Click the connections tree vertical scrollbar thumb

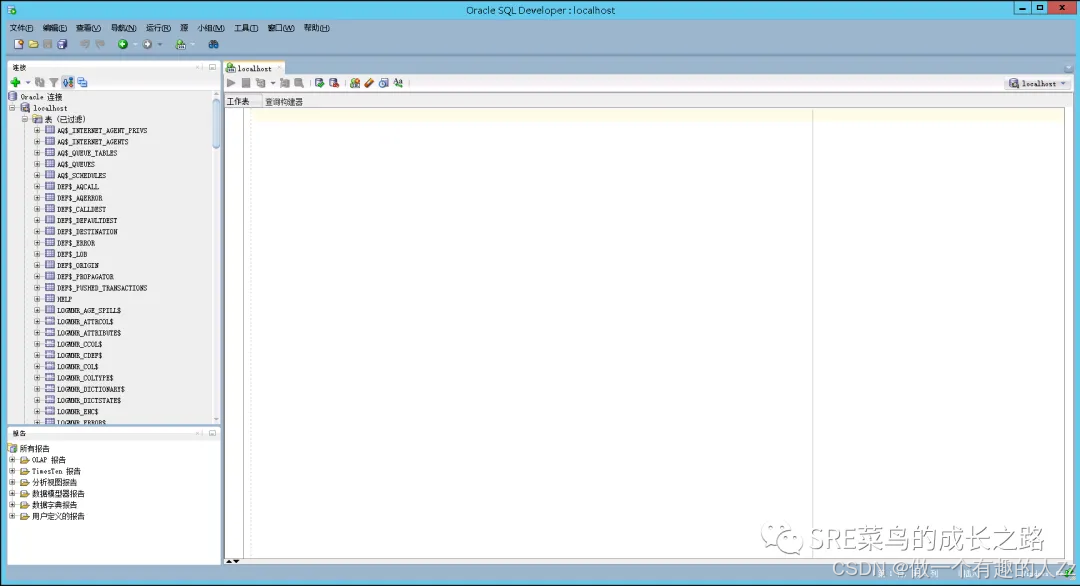(216, 123)
